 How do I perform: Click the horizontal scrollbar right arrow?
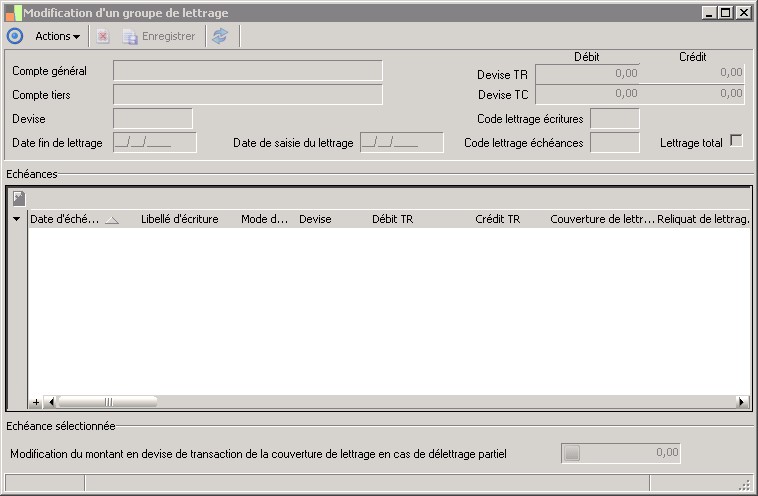[x=742, y=402]
